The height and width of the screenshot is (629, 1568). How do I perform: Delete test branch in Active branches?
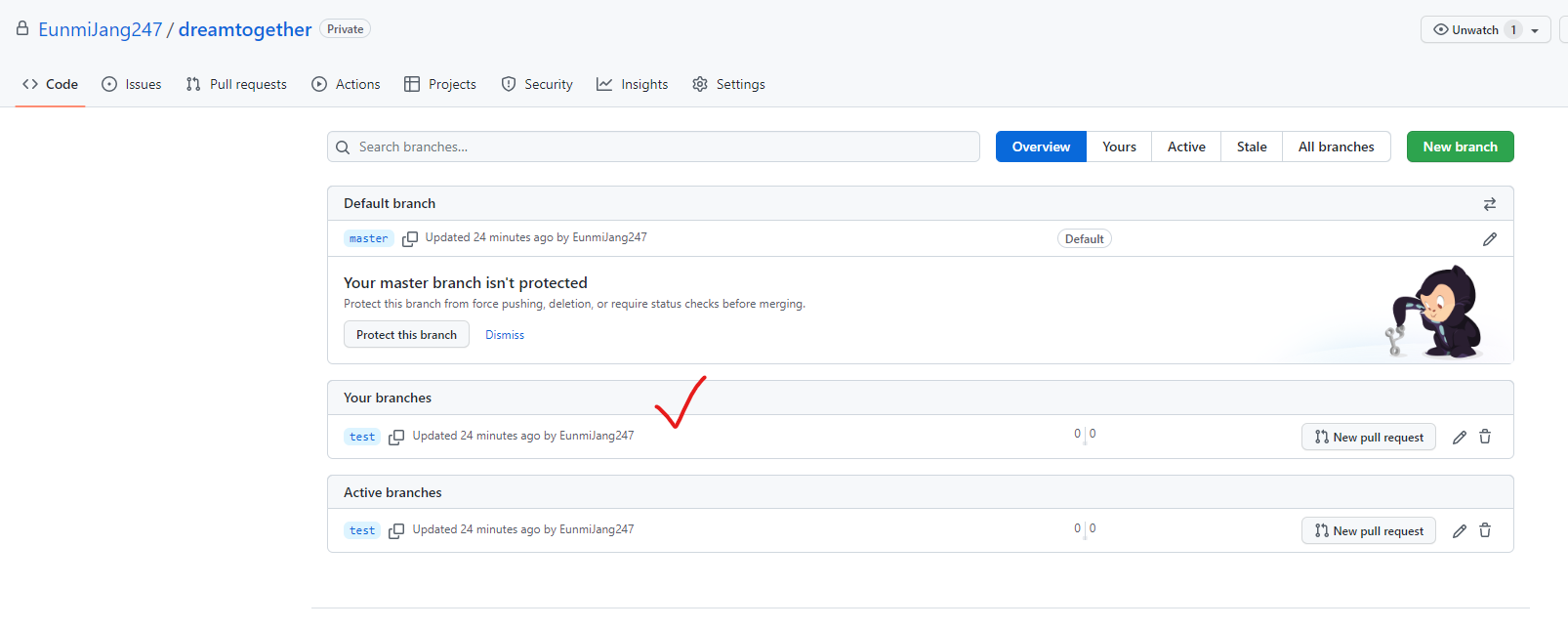pyautogui.click(x=1485, y=530)
